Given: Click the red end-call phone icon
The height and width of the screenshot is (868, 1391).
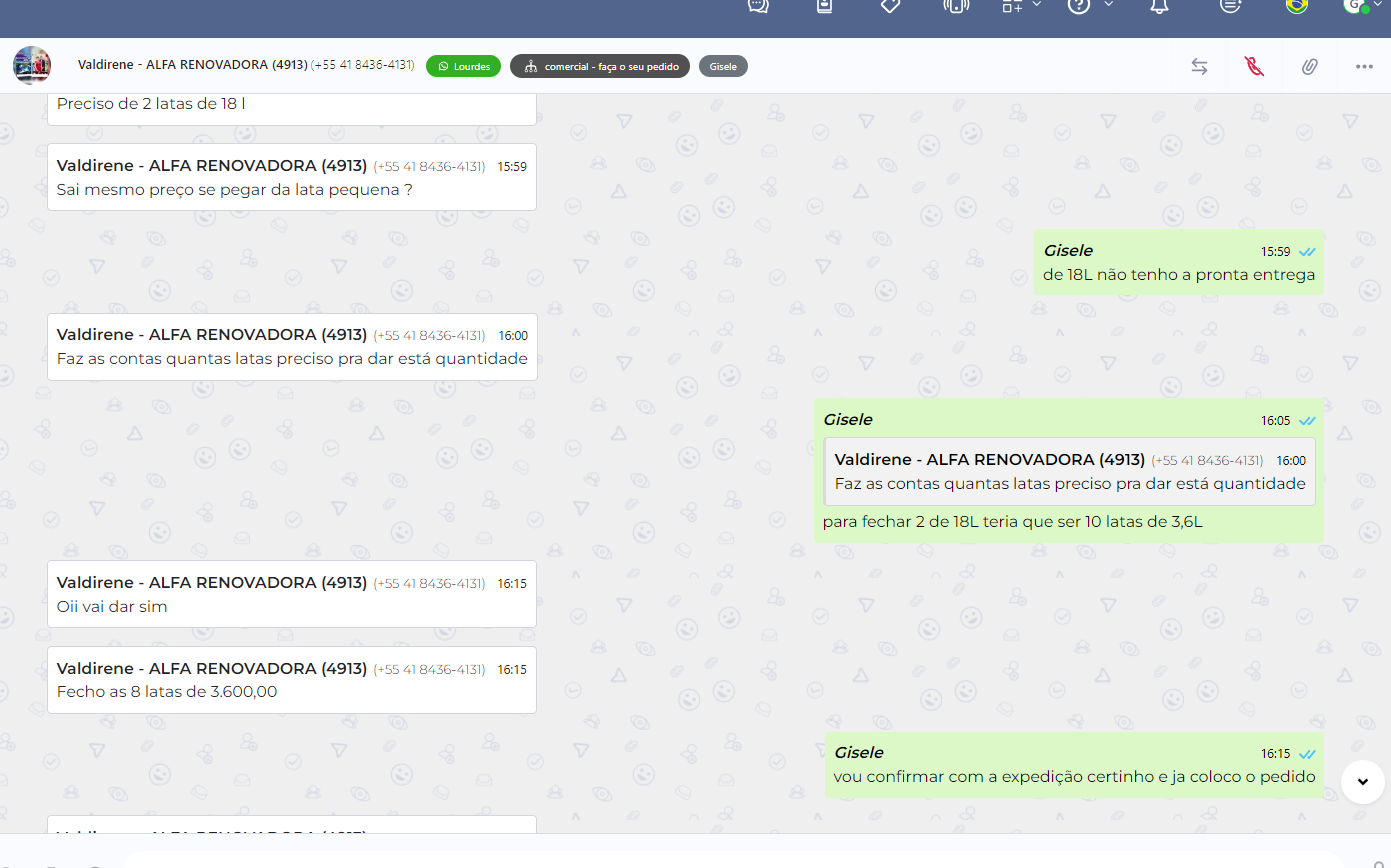Looking at the screenshot, I should click(x=1254, y=66).
